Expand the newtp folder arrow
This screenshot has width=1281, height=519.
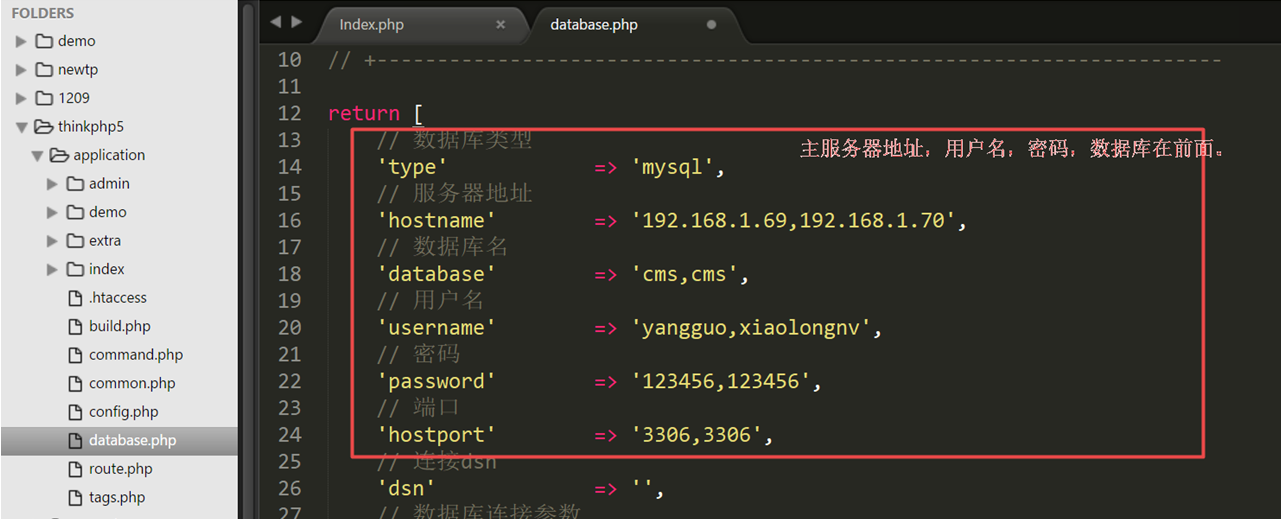(x=21, y=70)
